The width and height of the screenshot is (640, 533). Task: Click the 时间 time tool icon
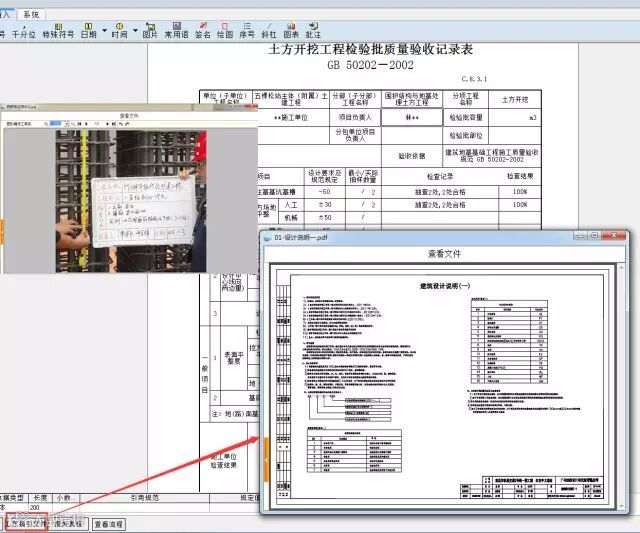coord(119,31)
